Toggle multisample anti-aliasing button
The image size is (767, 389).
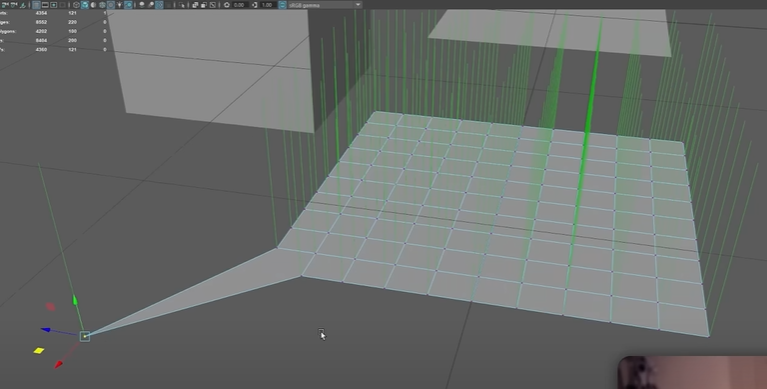[x=159, y=5]
